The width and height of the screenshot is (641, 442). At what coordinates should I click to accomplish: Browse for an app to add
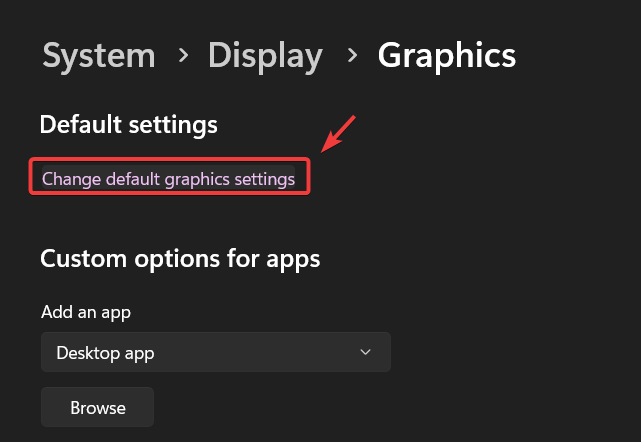point(97,407)
